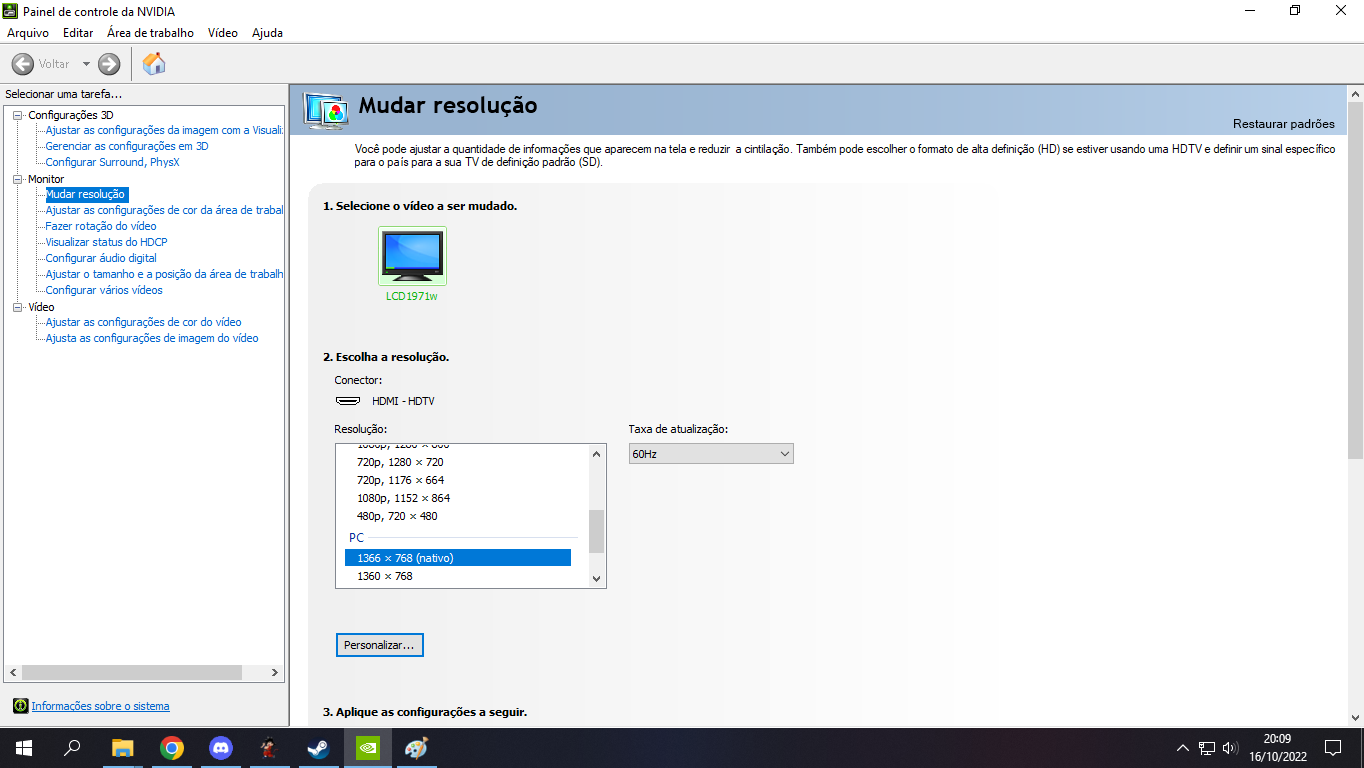Launch Chrome from the taskbar
The height and width of the screenshot is (768, 1364).
tap(172, 748)
